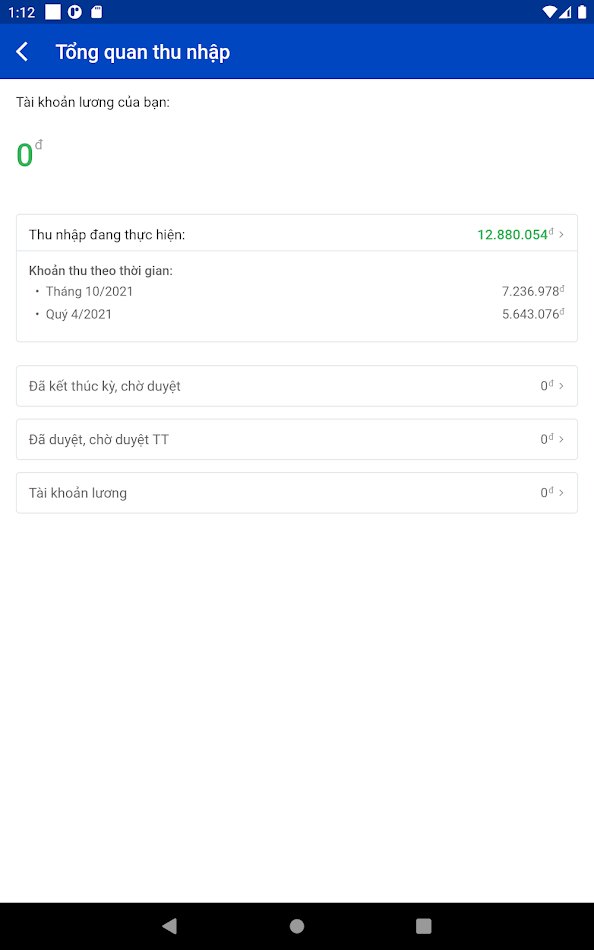
Task: Tap the signal strength icon in status bar
Action: tap(566, 11)
